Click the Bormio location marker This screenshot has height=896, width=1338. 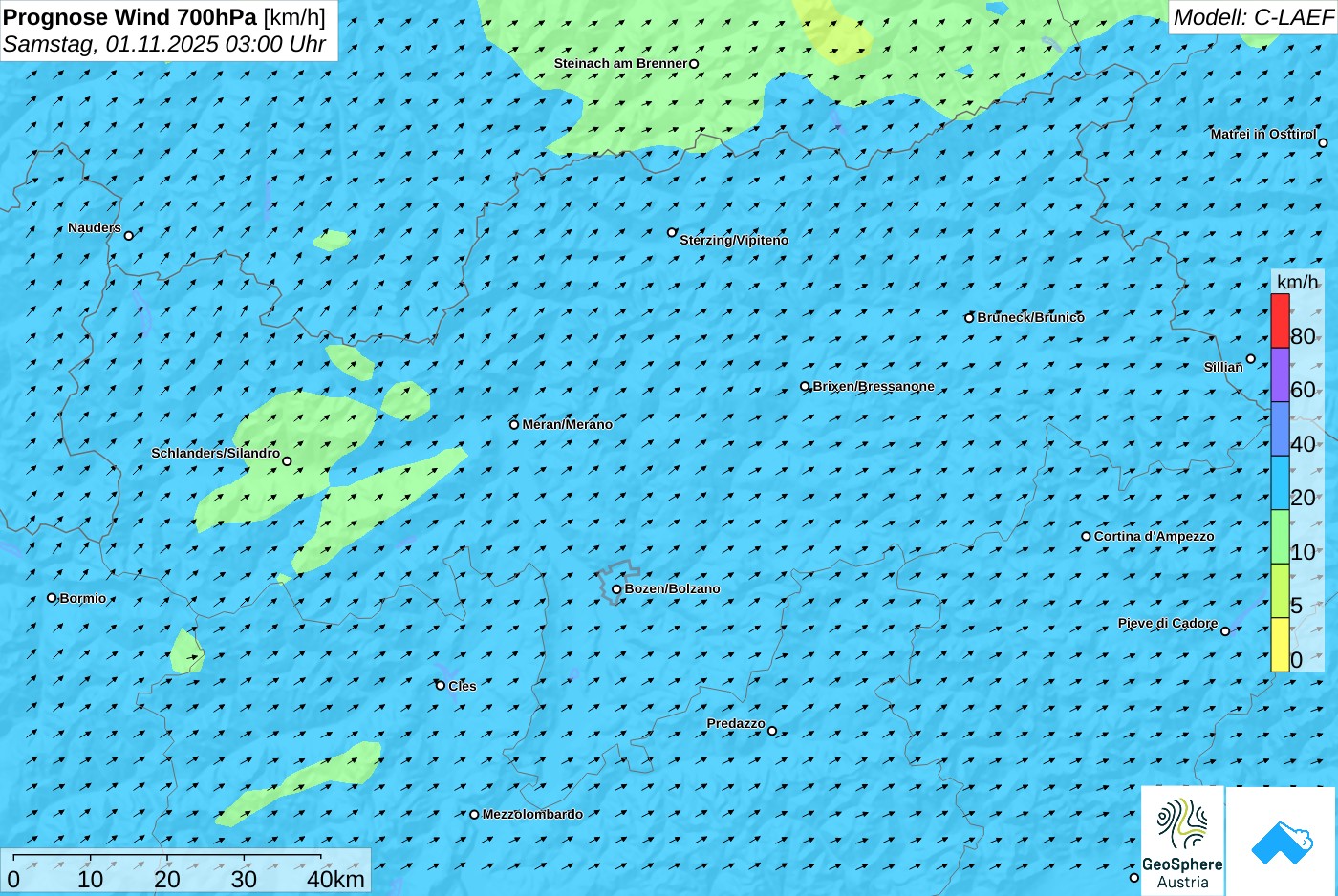point(52,598)
